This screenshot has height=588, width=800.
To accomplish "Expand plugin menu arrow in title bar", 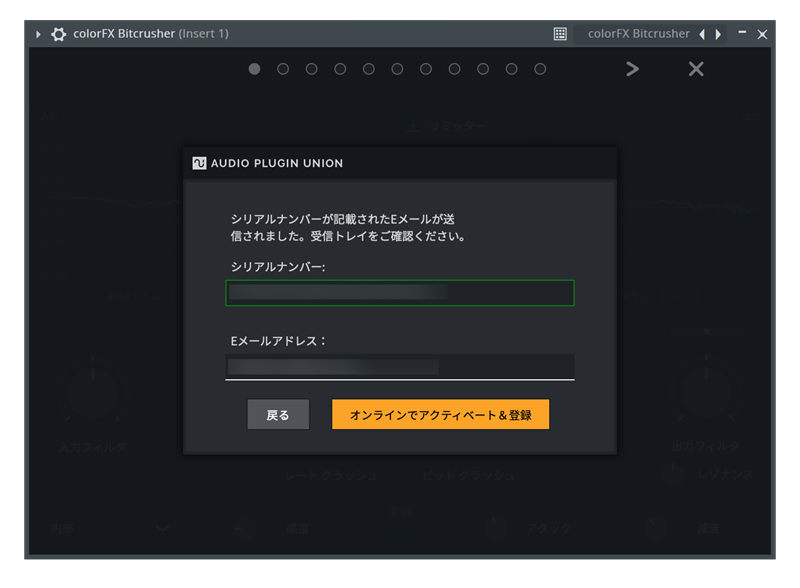I will (x=38, y=34).
